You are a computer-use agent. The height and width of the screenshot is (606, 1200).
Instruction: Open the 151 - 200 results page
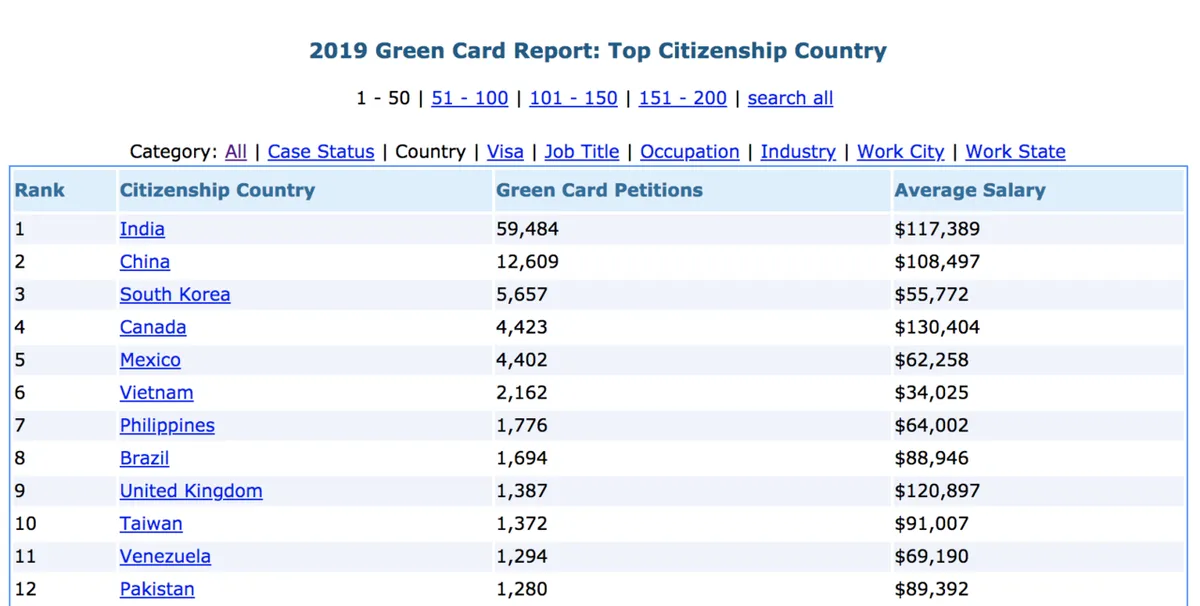(682, 98)
